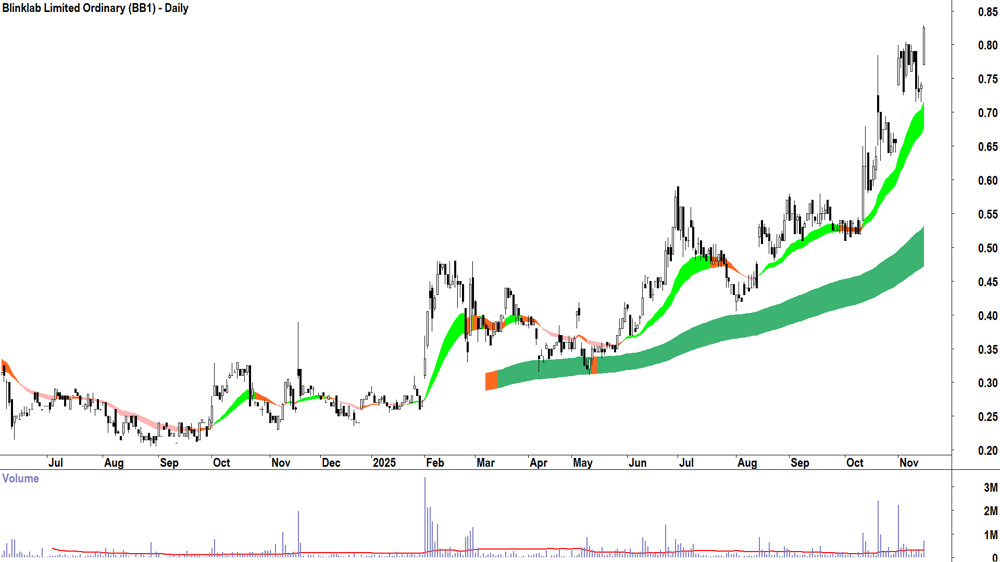Click the 2M volume axis label

coord(990,511)
